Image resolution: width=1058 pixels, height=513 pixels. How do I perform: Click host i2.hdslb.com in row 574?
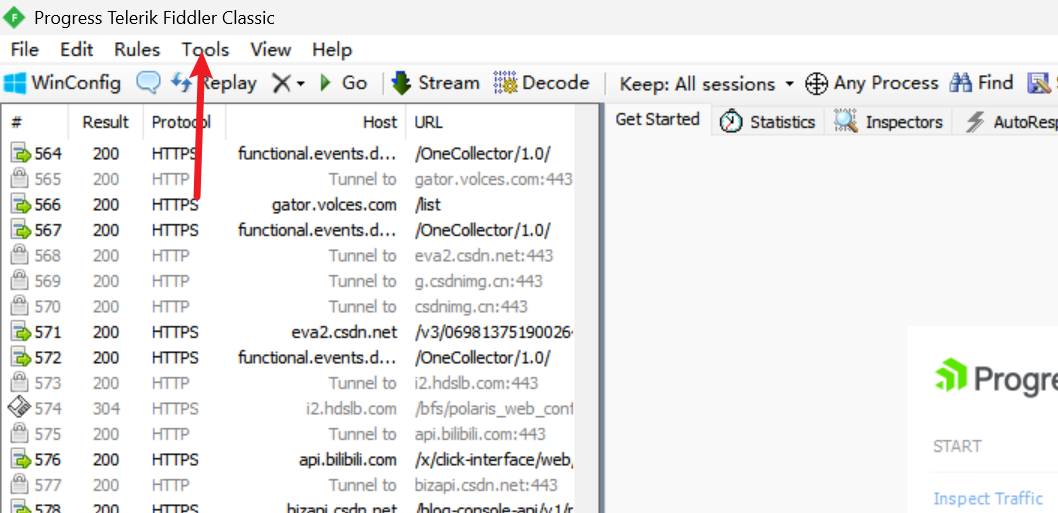coord(350,408)
